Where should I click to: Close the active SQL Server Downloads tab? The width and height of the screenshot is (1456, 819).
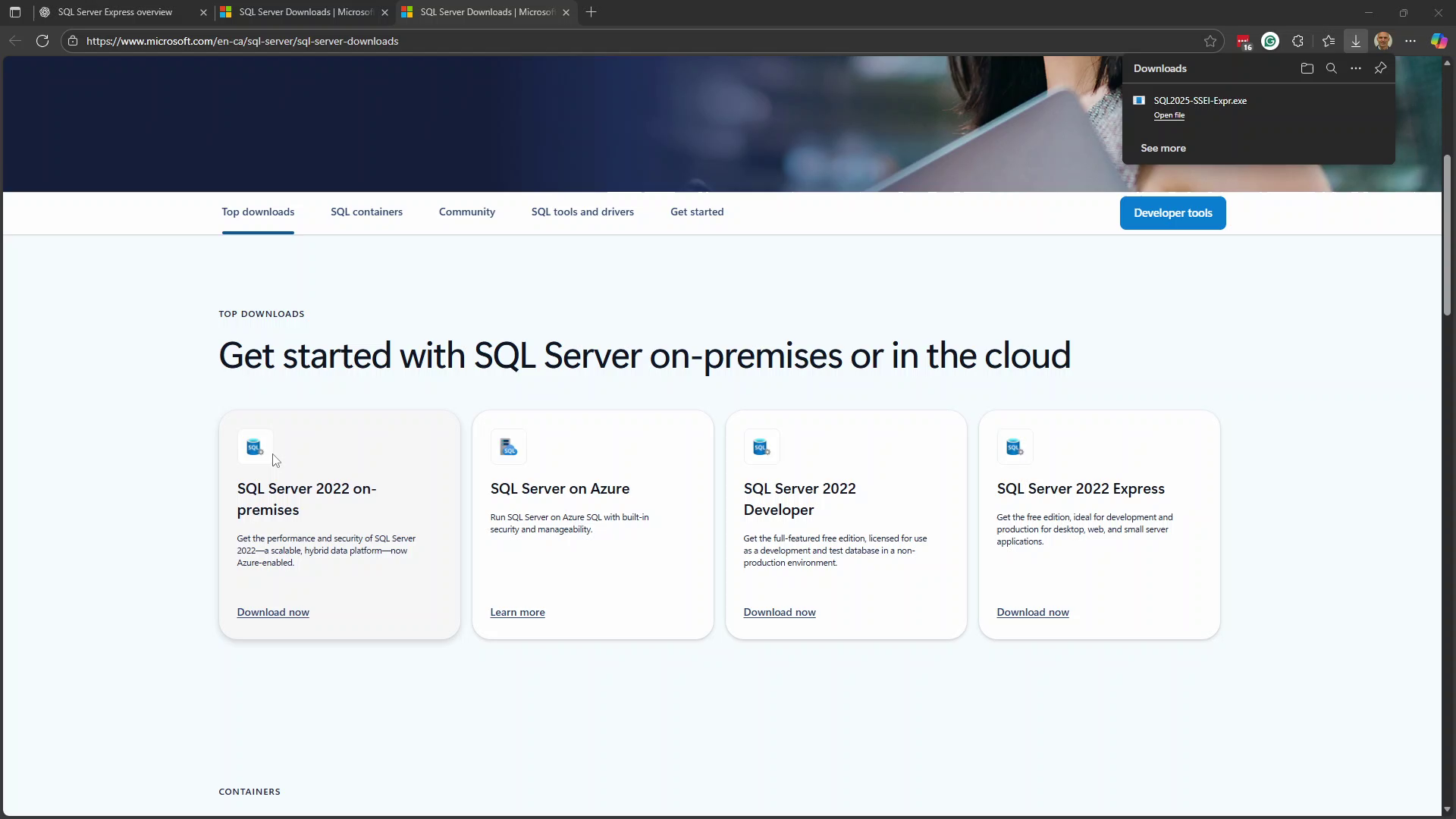pyautogui.click(x=566, y=12)
